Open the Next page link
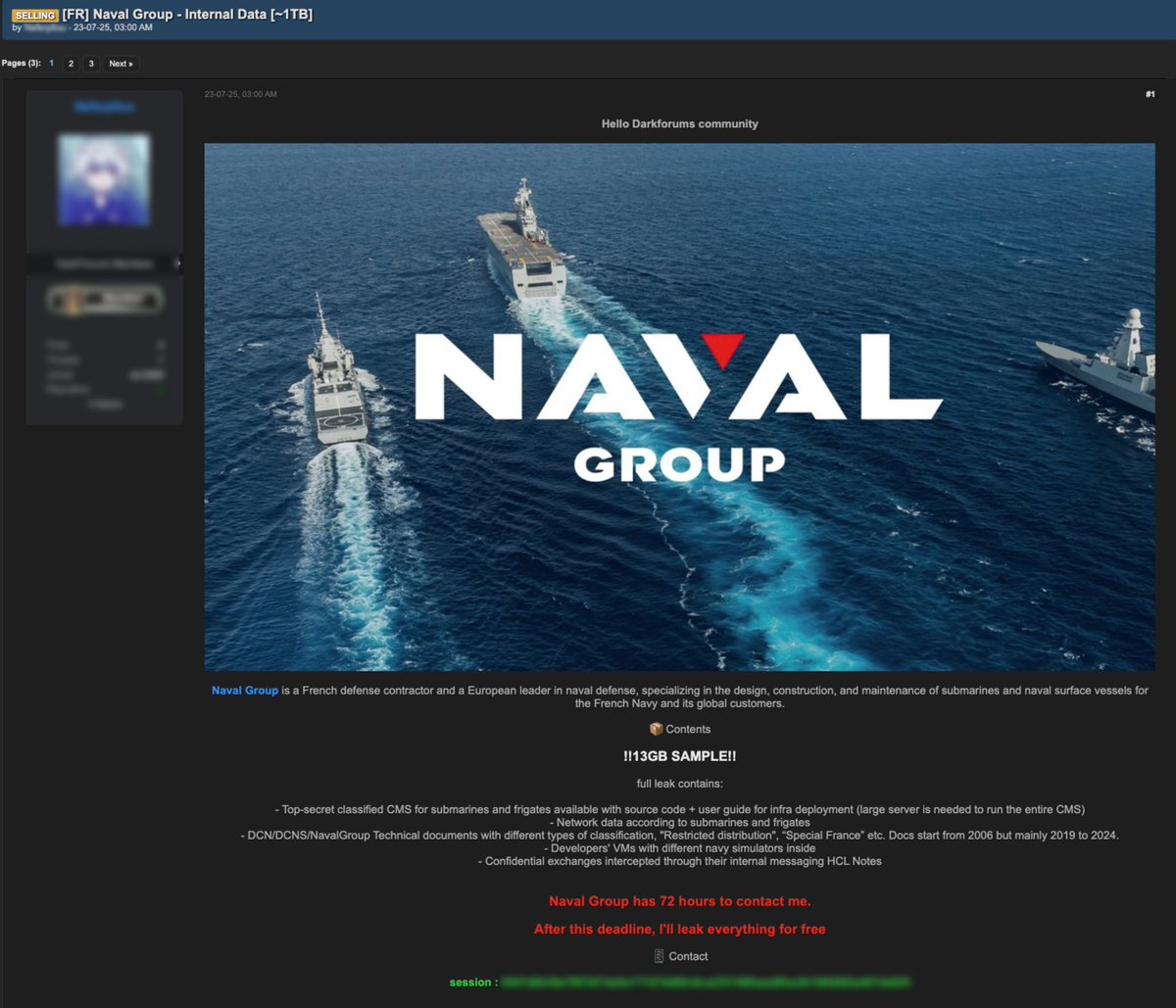This screenshot has width=1176, height=1008. pyautogui.click(x=121, y=64)
